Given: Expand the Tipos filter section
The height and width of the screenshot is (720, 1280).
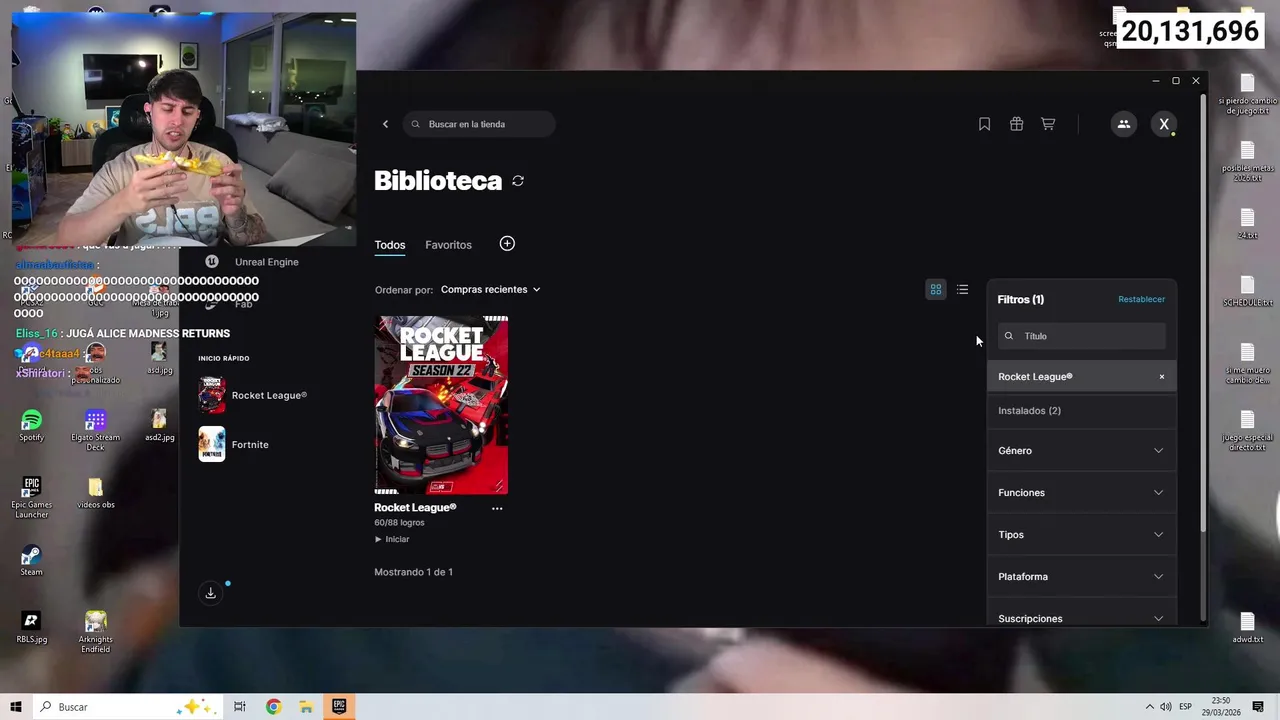Looking at the screenshot, I should click(1082, 535).
